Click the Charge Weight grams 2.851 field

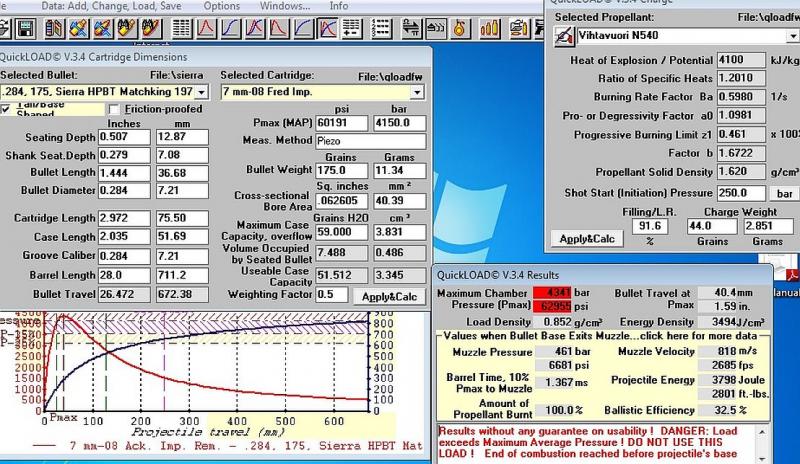[768, 226]
